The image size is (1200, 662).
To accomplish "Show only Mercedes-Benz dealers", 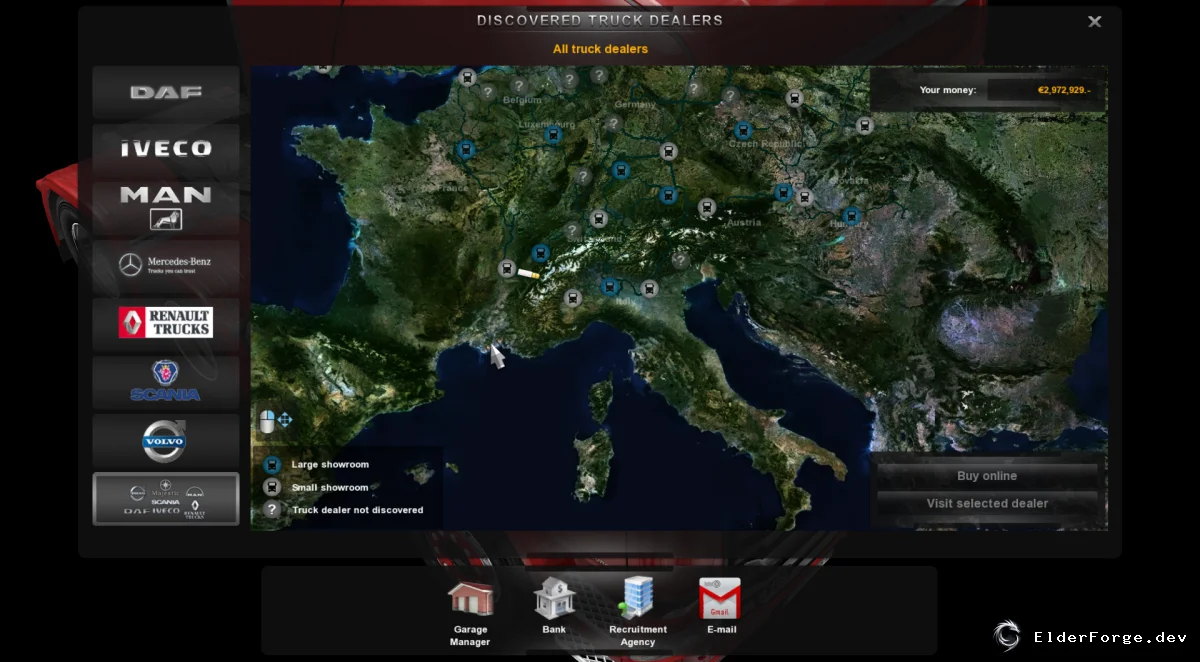I will pyautogui.click(x=166, y=265).
